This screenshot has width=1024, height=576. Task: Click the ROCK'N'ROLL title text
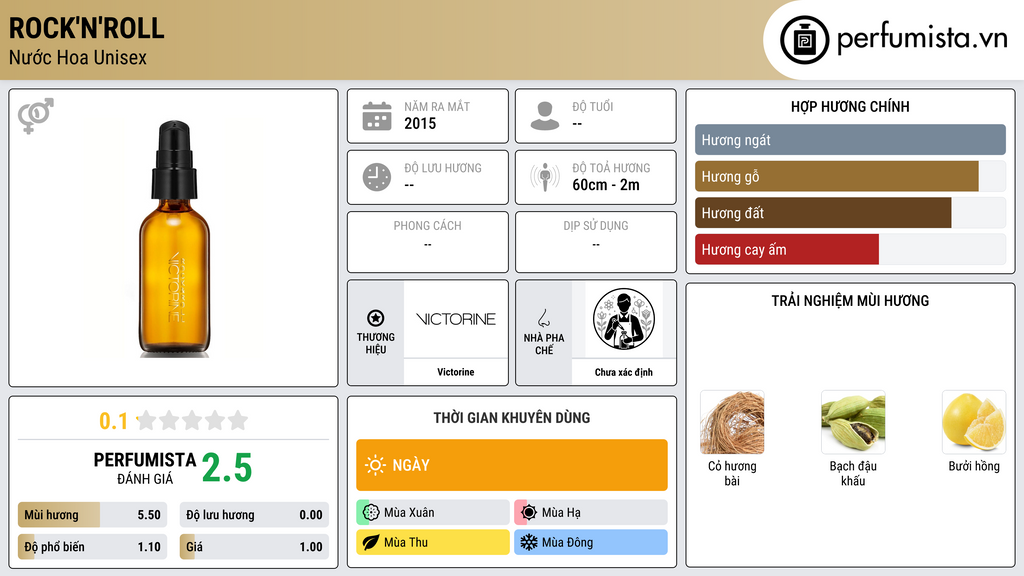coord(86,29)
